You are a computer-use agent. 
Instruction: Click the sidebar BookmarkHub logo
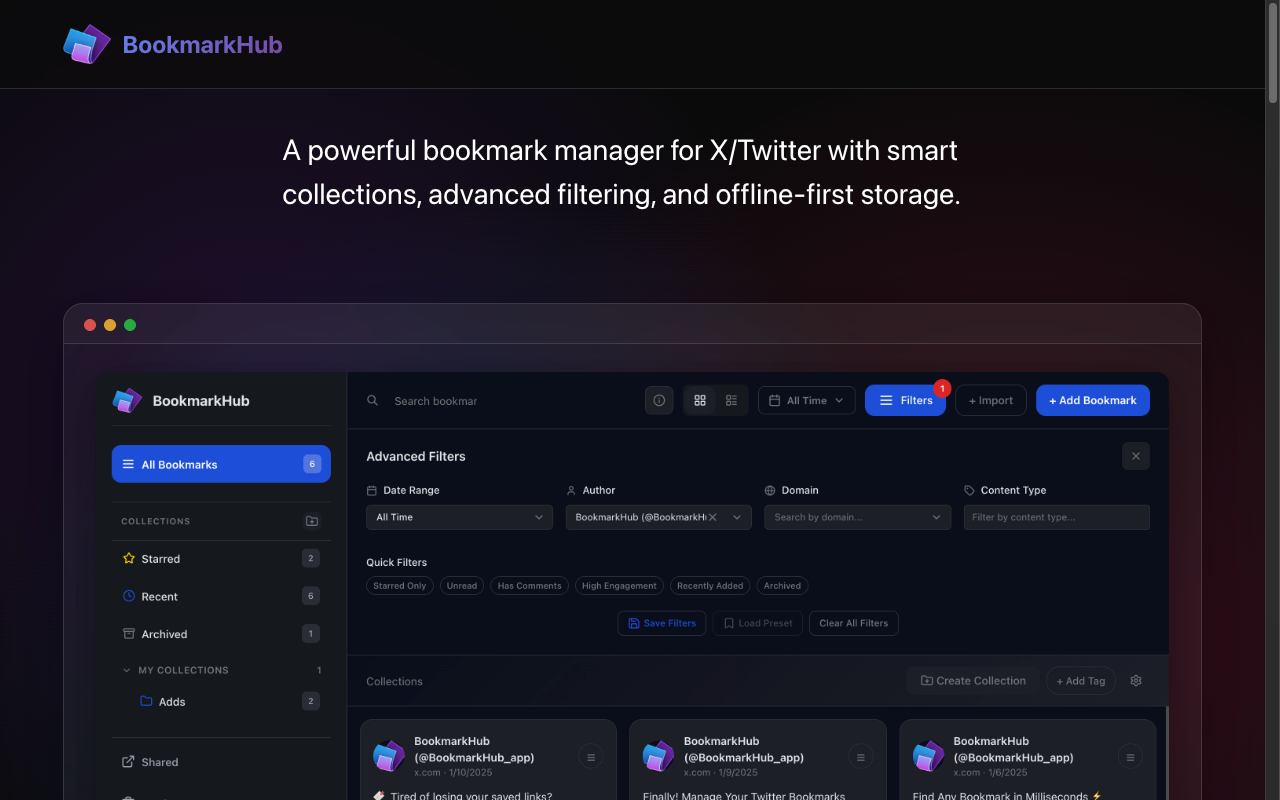[x=127, y=400]
